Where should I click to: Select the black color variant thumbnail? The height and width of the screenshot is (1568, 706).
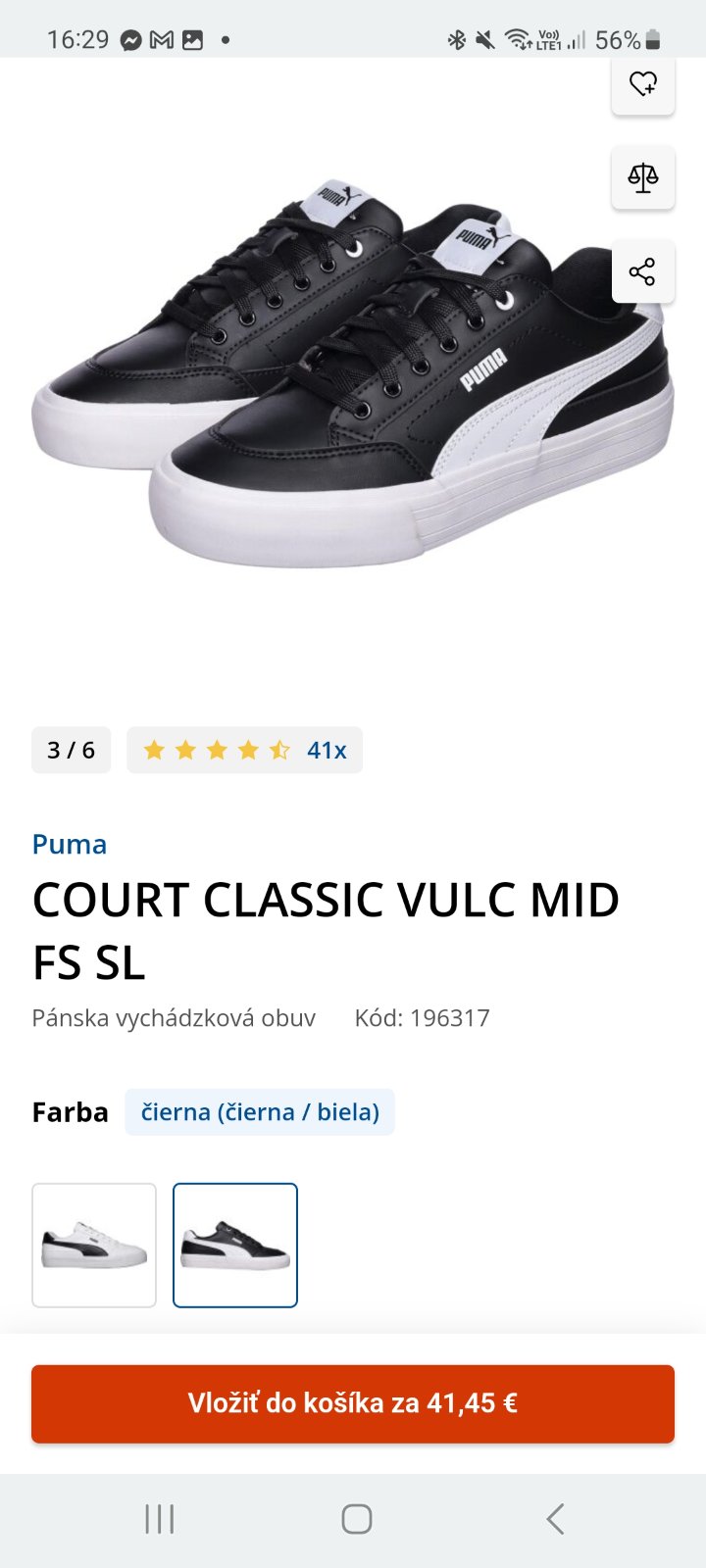tap(235, 1246)
